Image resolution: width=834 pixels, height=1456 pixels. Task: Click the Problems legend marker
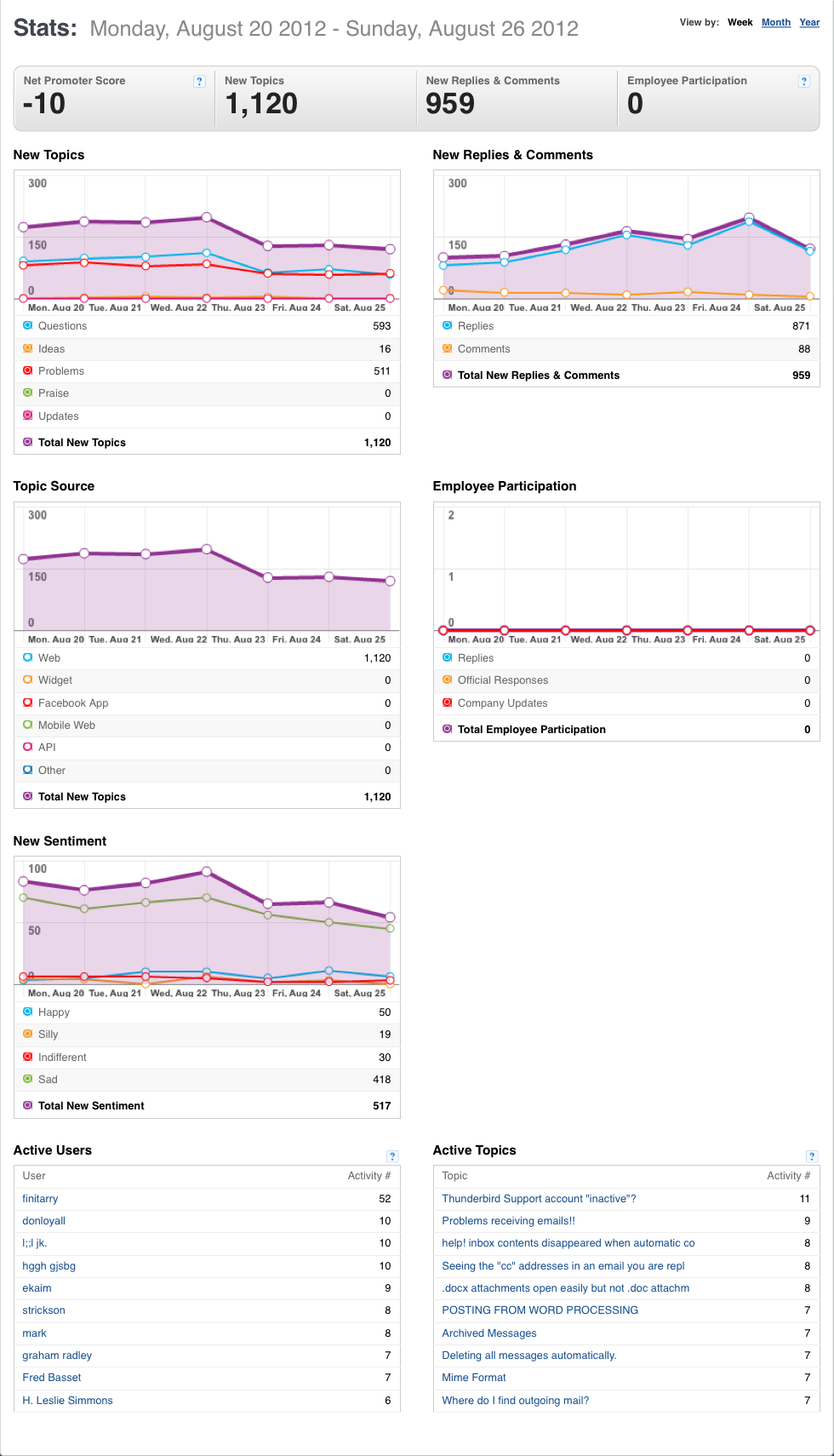[28, 370]
